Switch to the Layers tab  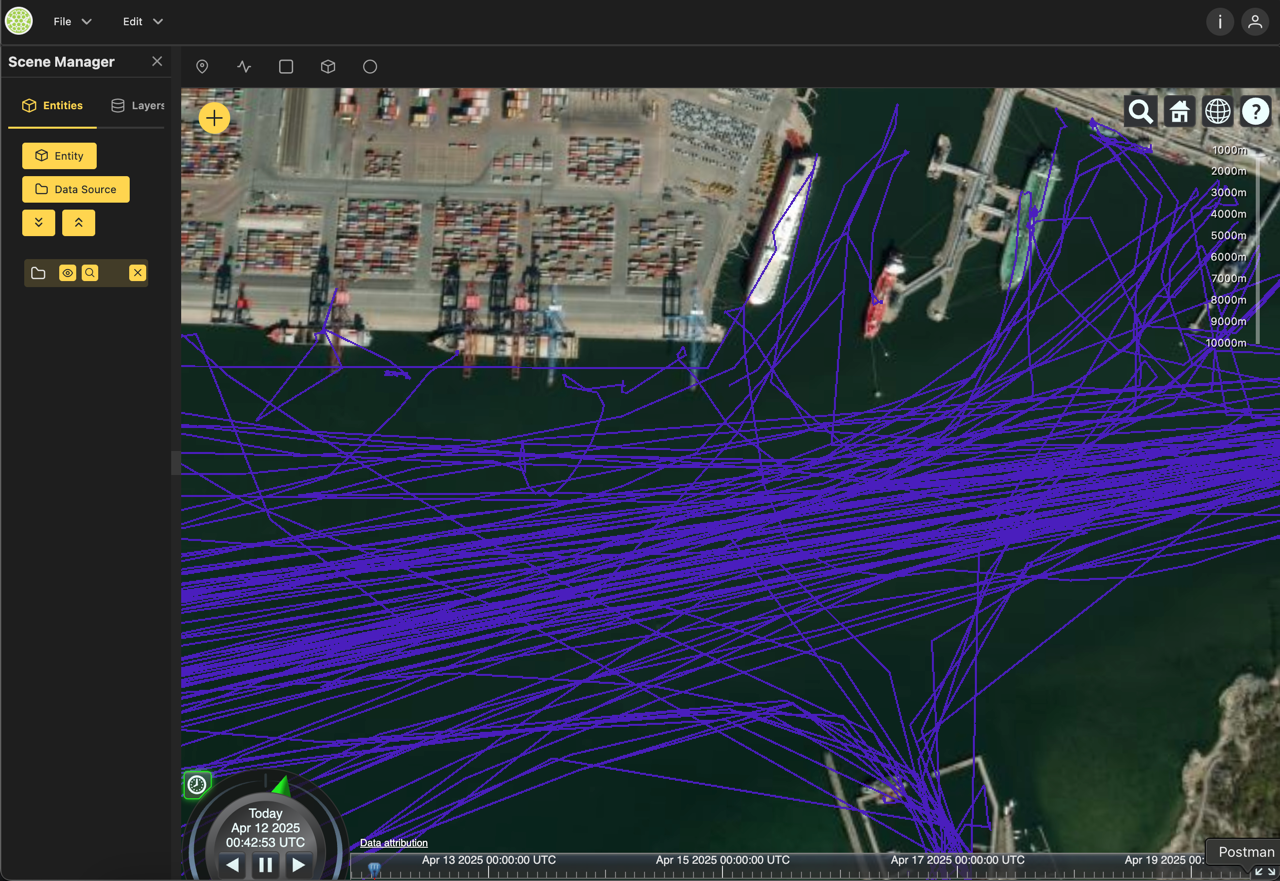(x=138, y=105)
